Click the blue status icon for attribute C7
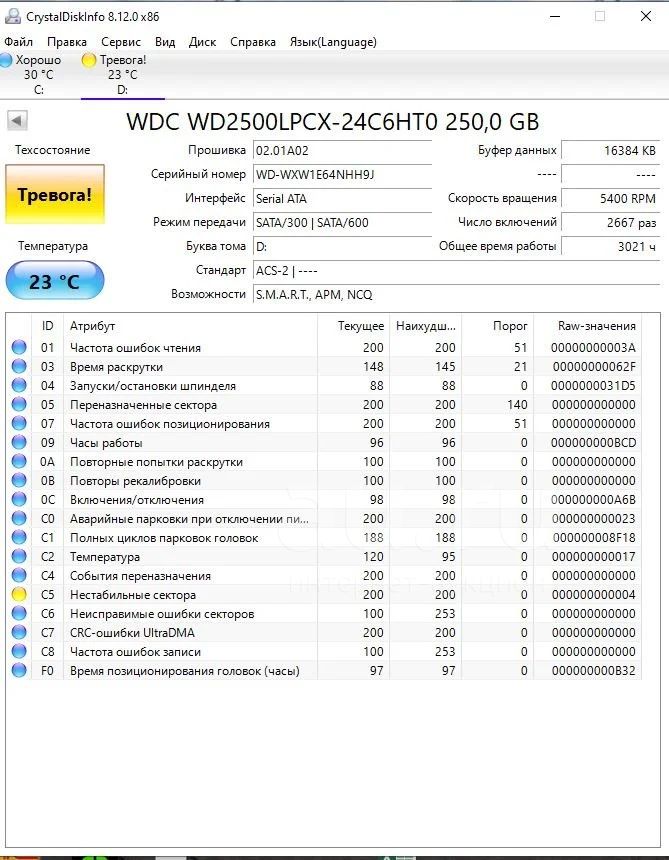 [x=19, y=632]
